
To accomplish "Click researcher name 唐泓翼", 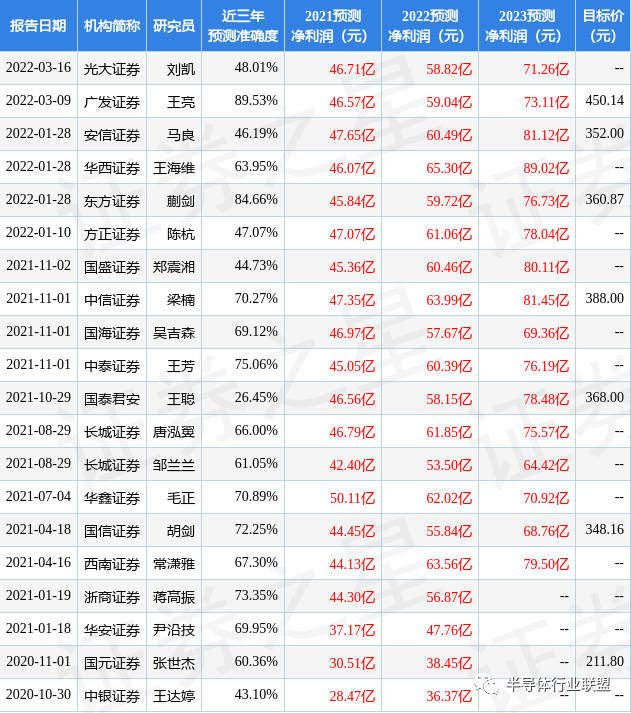I will (174, 432).
